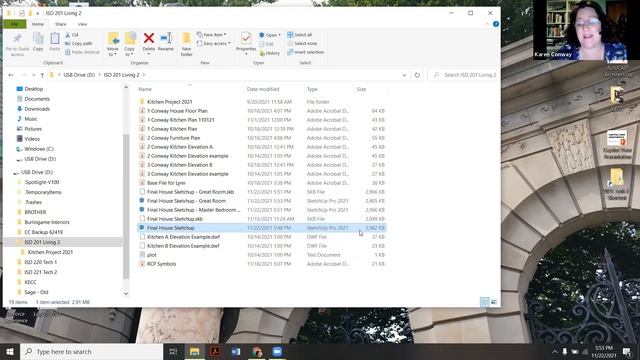This screenshot has width=640, height=360.
Task: Open Zoom from the taskbar
Action: [x=278, y=351]
